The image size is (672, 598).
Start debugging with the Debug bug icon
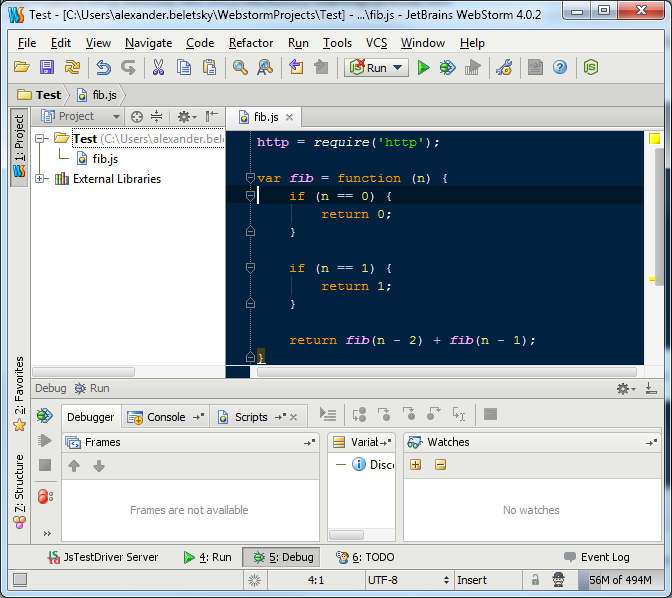tap(447, 68)
